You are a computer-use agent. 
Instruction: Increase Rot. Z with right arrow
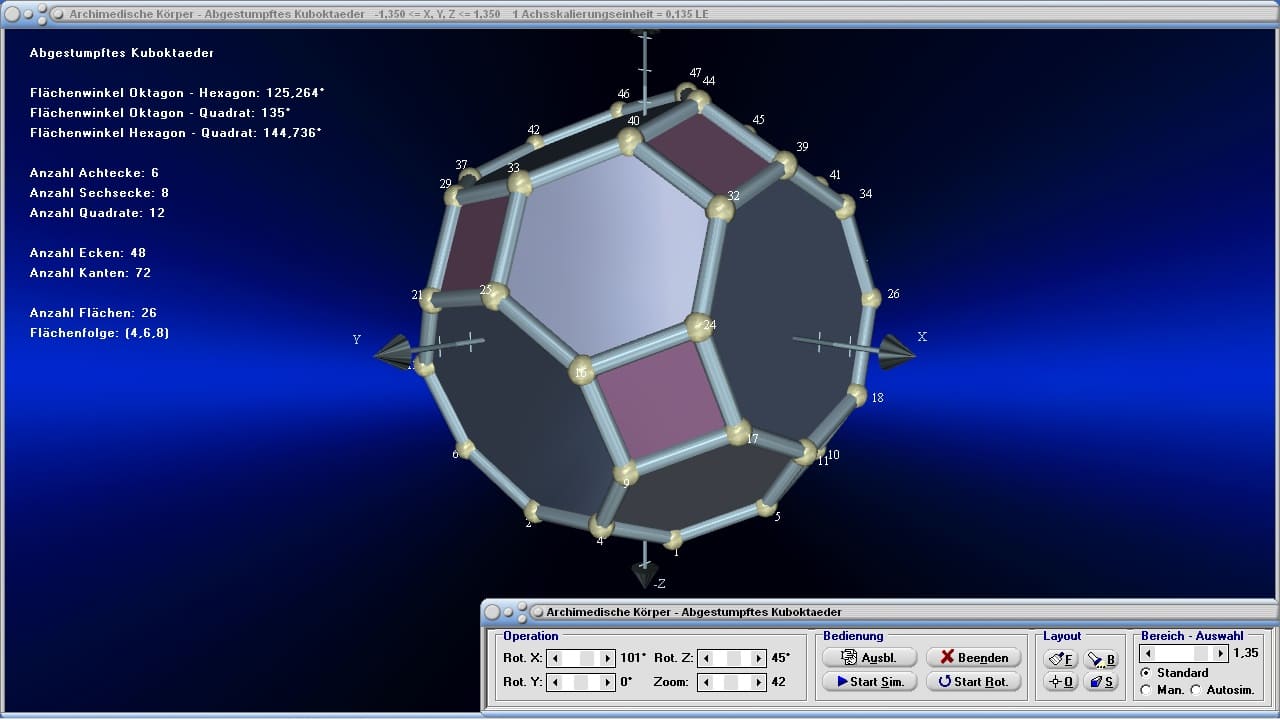pyautogui.click(x=757, y=658)
